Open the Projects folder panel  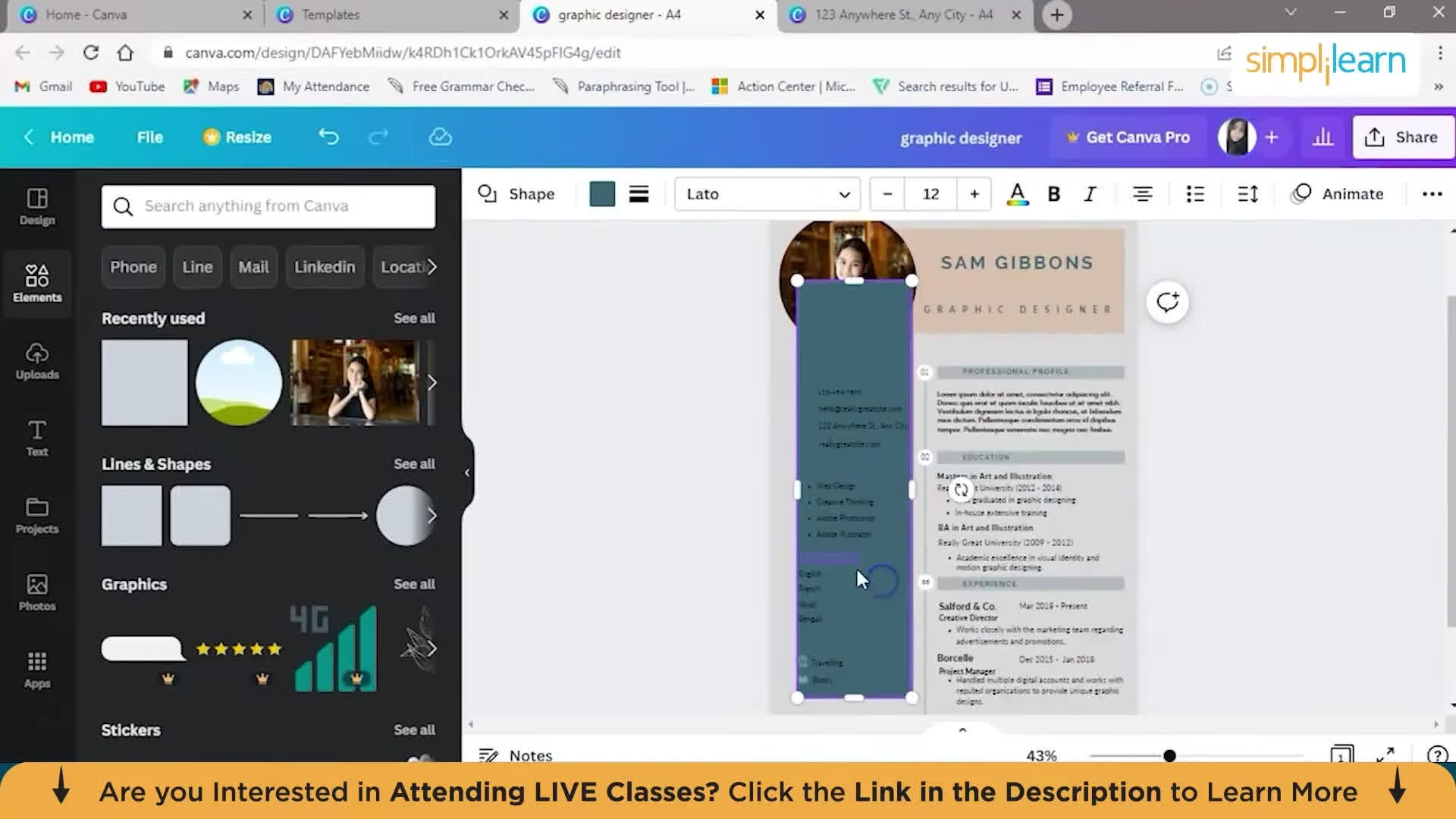tap(37, 516)
